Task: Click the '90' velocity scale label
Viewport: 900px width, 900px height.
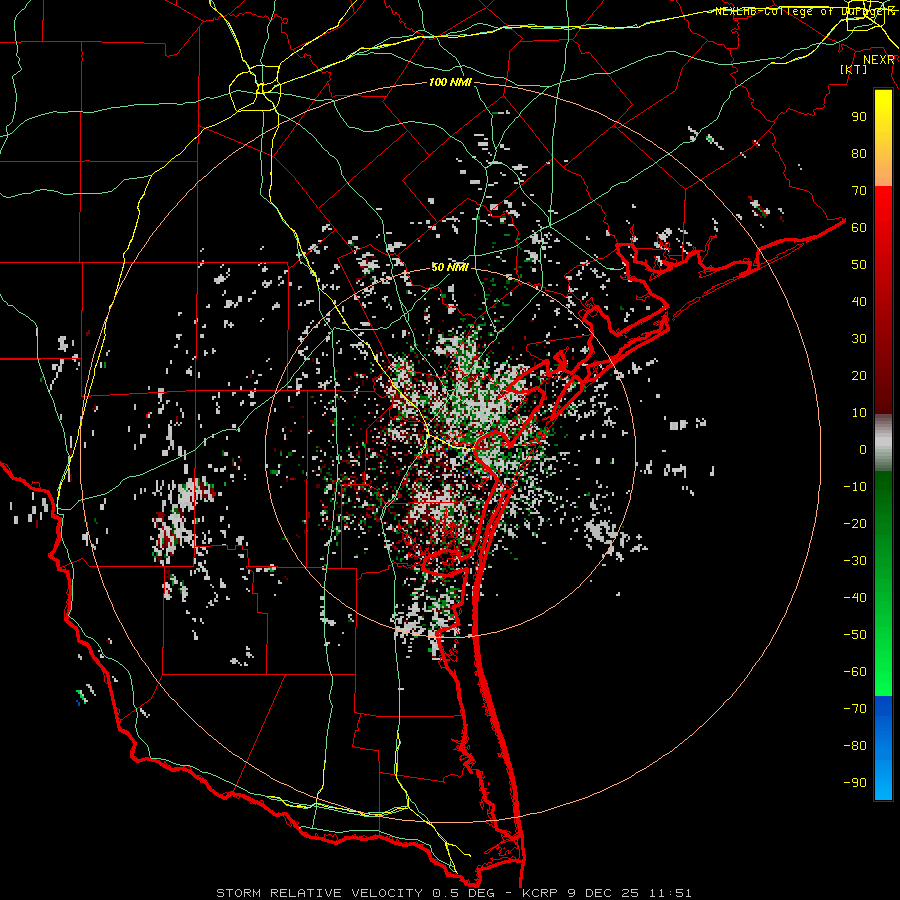Action: click(859, 117)
